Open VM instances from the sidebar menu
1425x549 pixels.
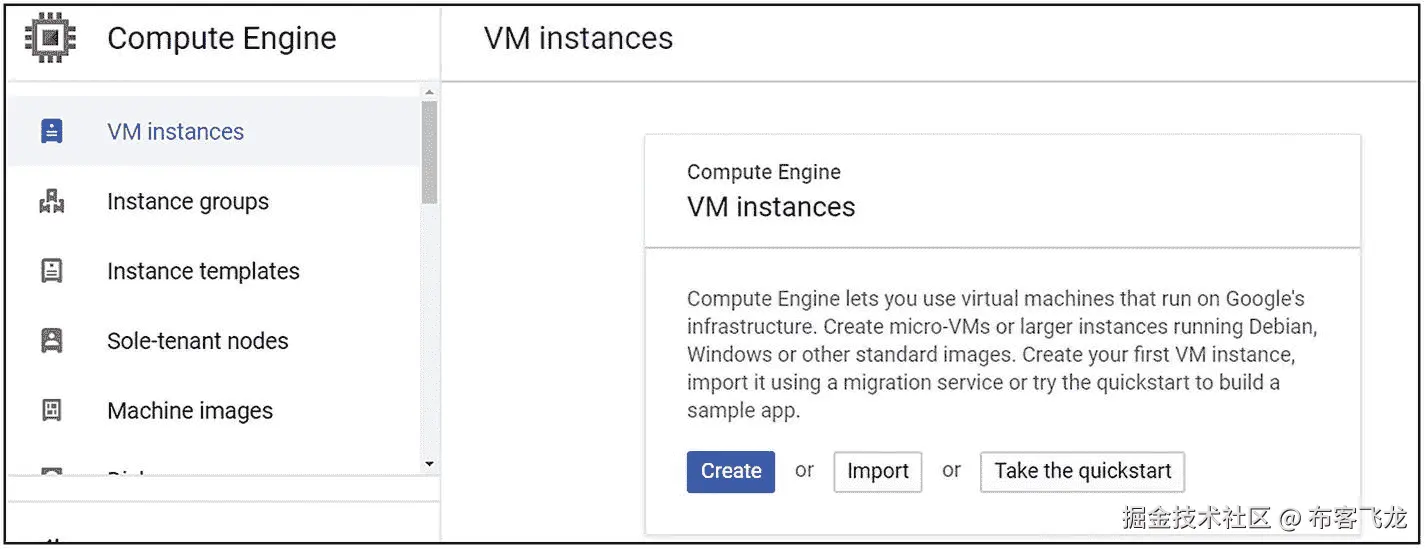pyautogui.click(x=175, y=131)
